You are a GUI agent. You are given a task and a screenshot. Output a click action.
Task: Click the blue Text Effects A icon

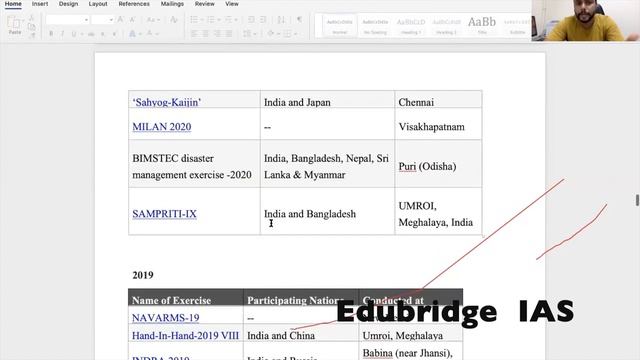pos(132,34)
